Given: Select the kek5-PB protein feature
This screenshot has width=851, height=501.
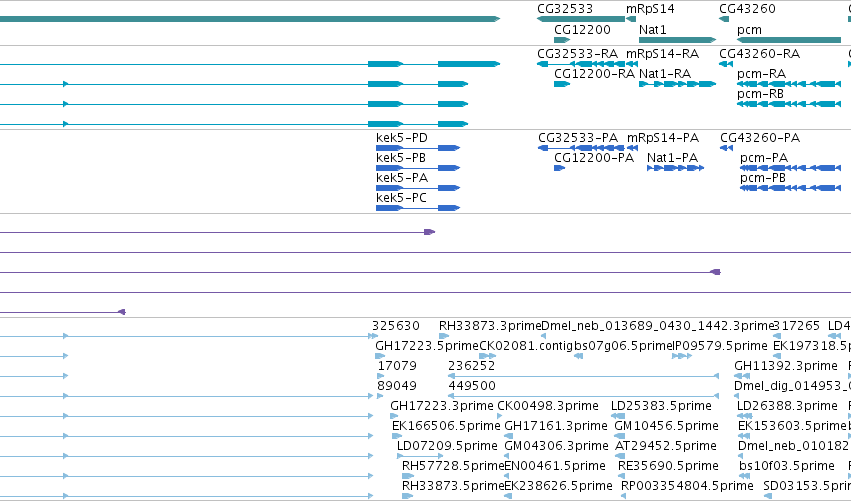Looking at the screenshot, I should tap(418, 168).
